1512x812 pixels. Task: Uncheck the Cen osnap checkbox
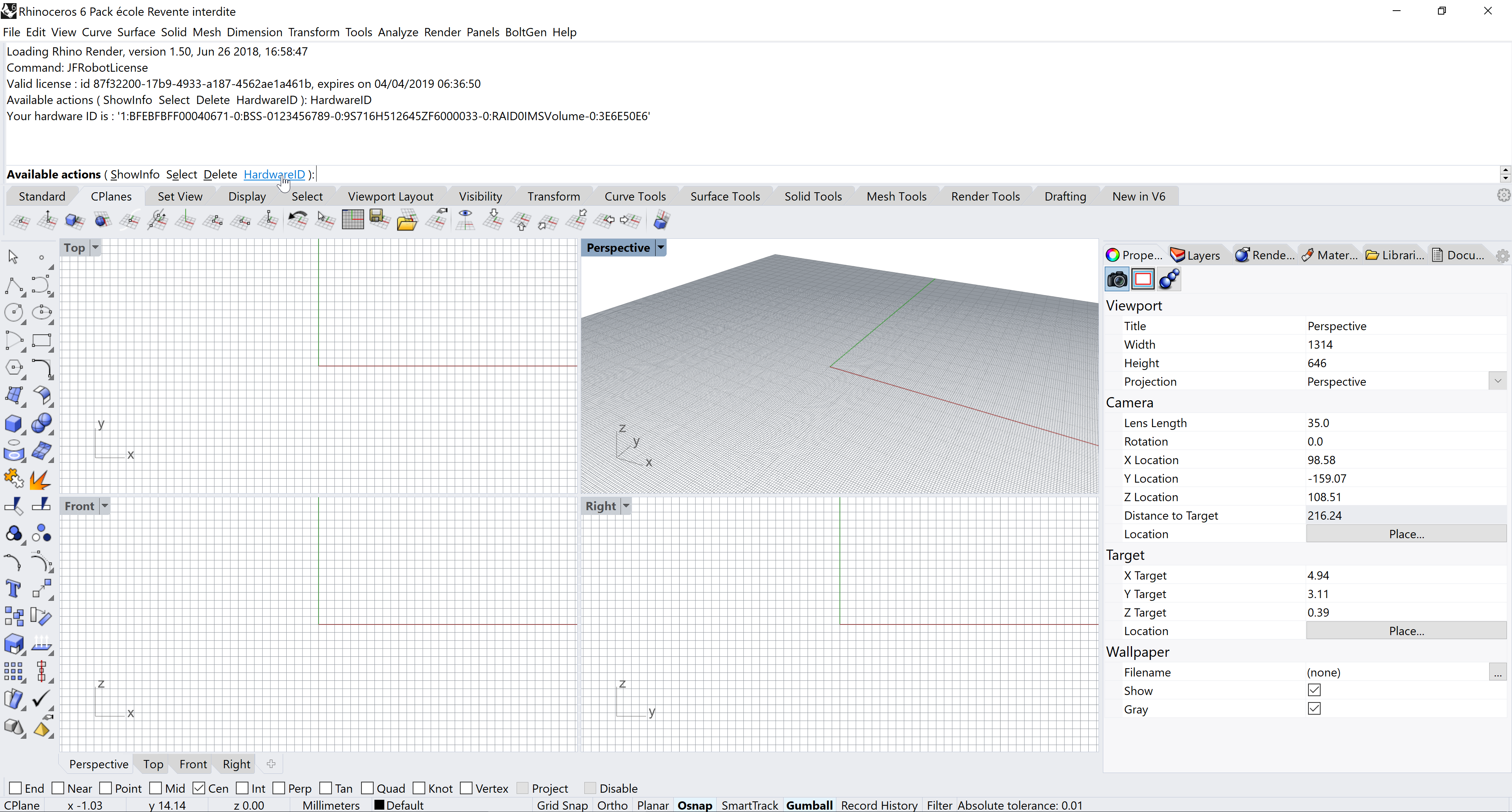(199, 788)
